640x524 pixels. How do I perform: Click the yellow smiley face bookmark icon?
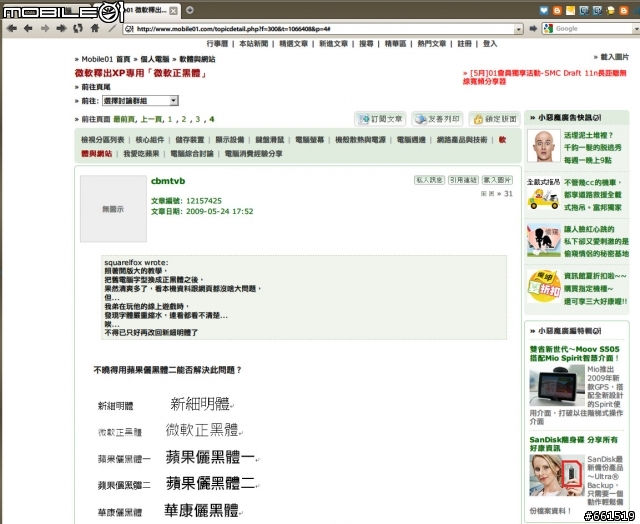[x=611, y=11]
